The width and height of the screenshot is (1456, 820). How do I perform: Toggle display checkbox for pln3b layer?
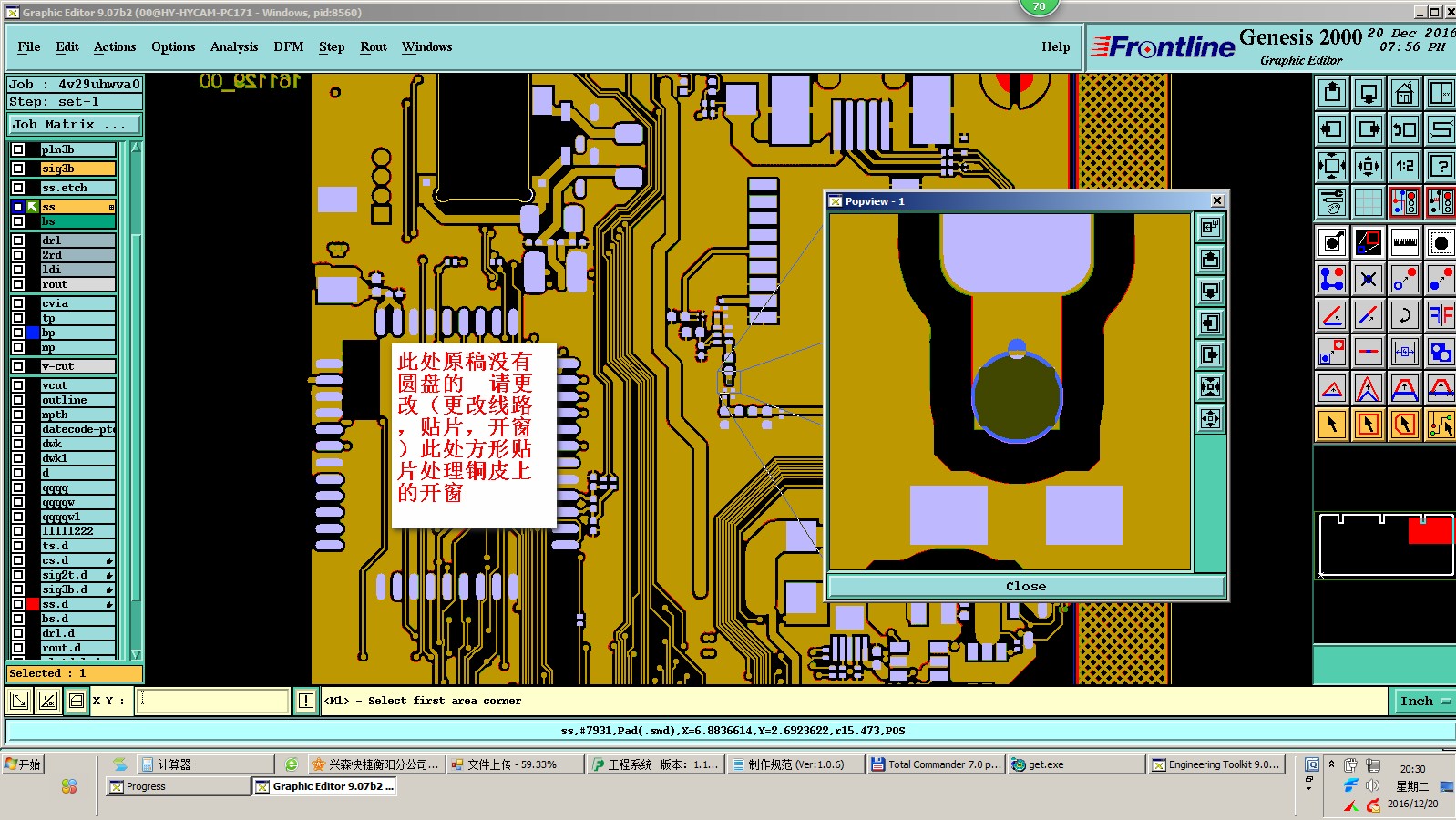(18, 149)
